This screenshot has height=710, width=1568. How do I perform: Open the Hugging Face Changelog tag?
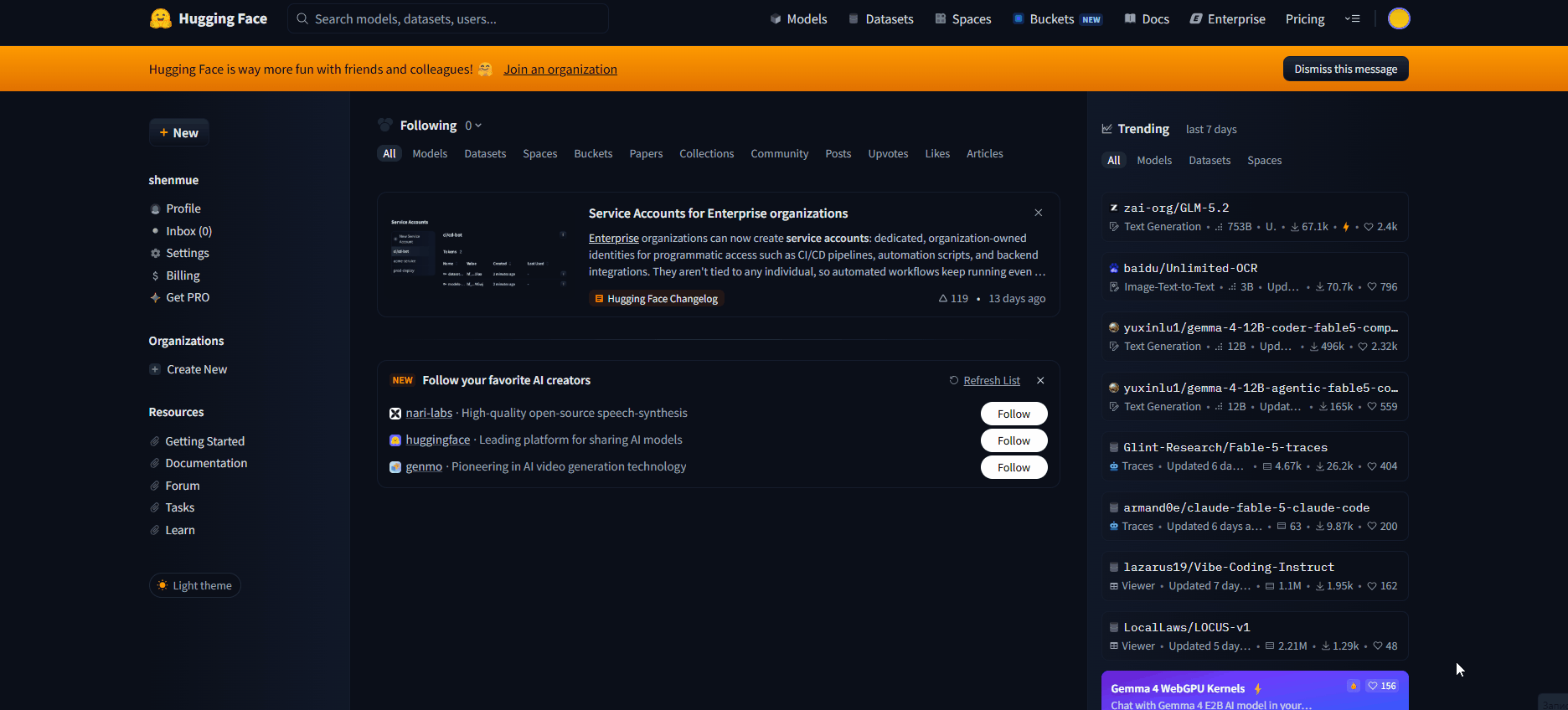[x=656, y=299]
